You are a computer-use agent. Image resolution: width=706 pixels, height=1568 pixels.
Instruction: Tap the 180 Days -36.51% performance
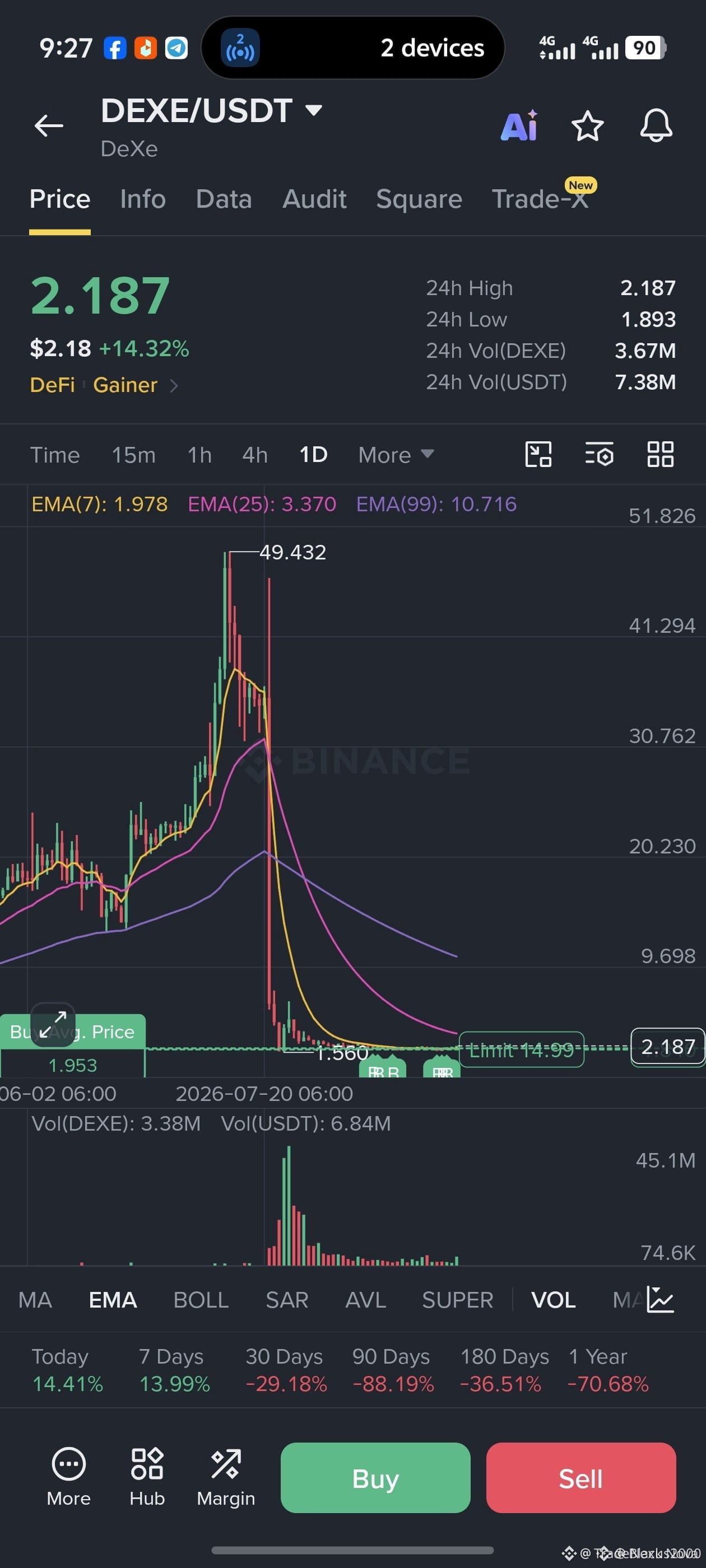pos(504,1370)
